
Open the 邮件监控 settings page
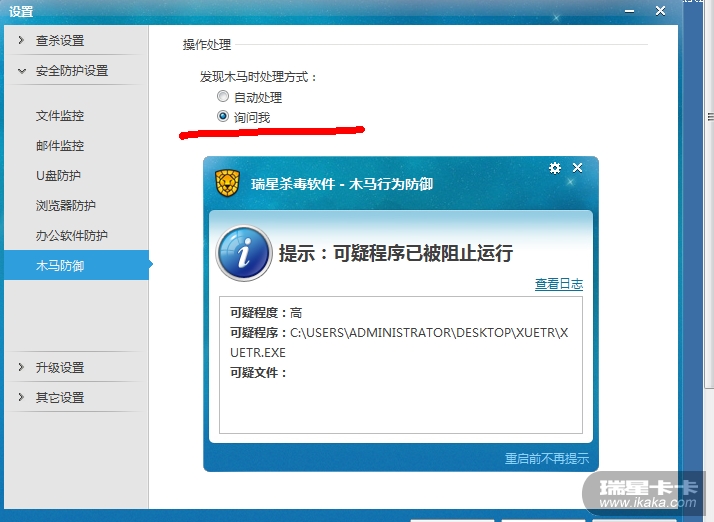coord(60,146)
